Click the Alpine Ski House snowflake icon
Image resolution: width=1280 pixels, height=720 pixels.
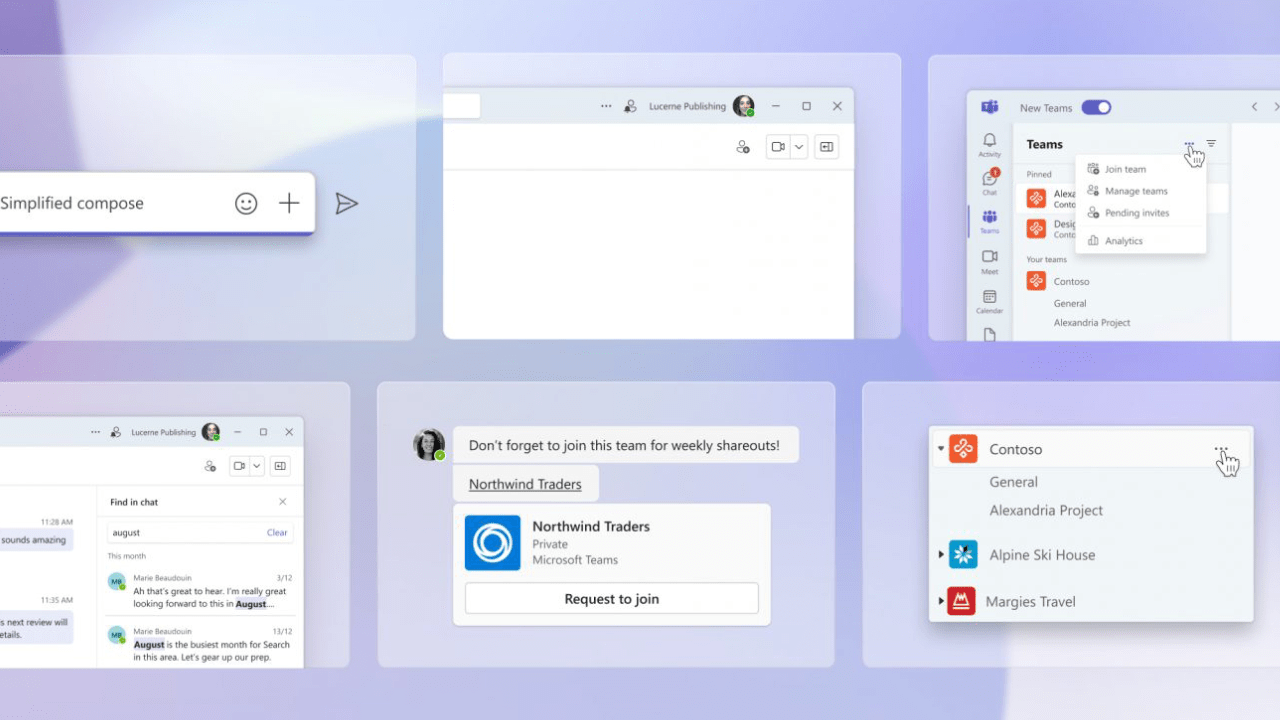[x=963, y=555]
